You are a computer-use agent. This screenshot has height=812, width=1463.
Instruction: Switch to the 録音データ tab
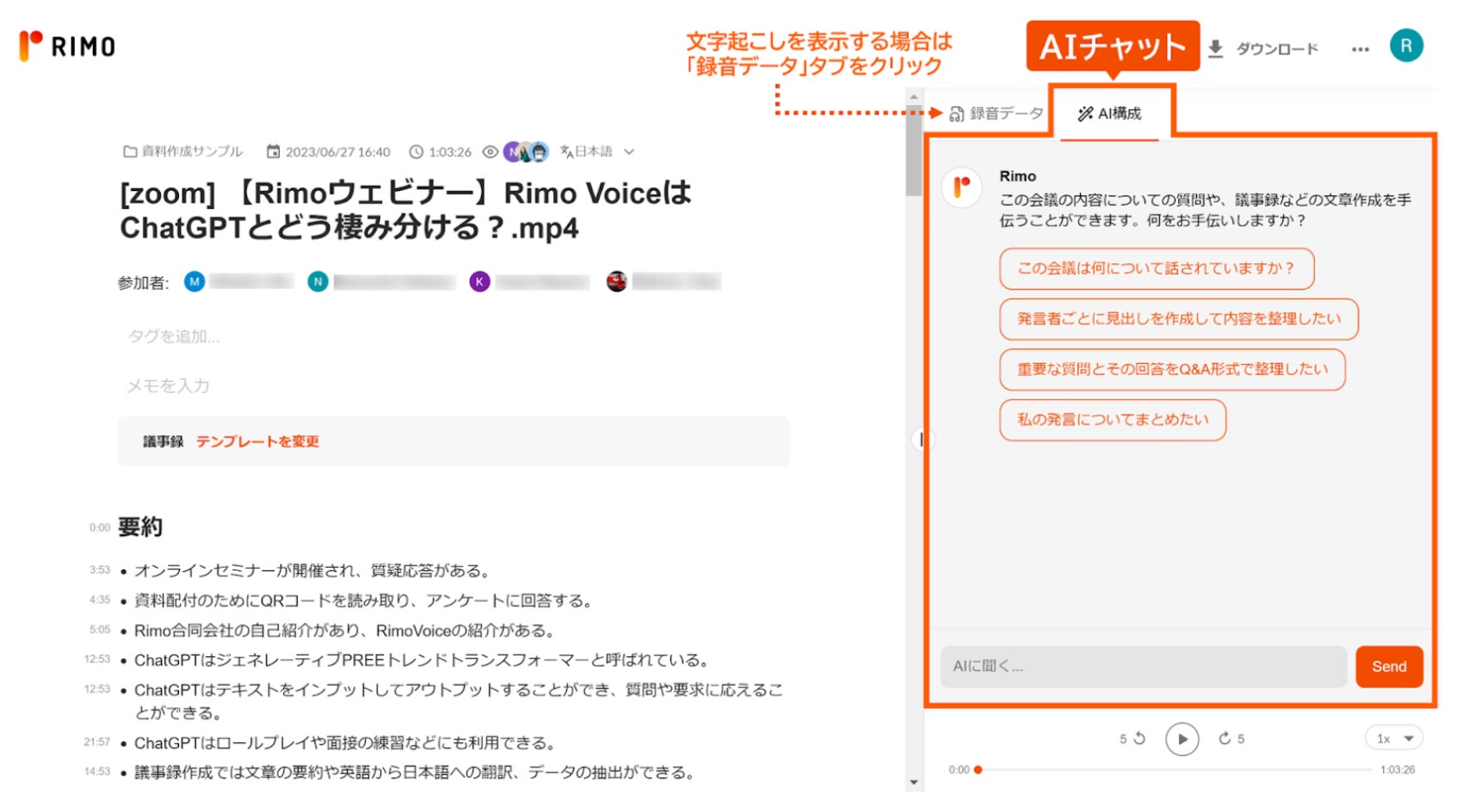point(996,114)
